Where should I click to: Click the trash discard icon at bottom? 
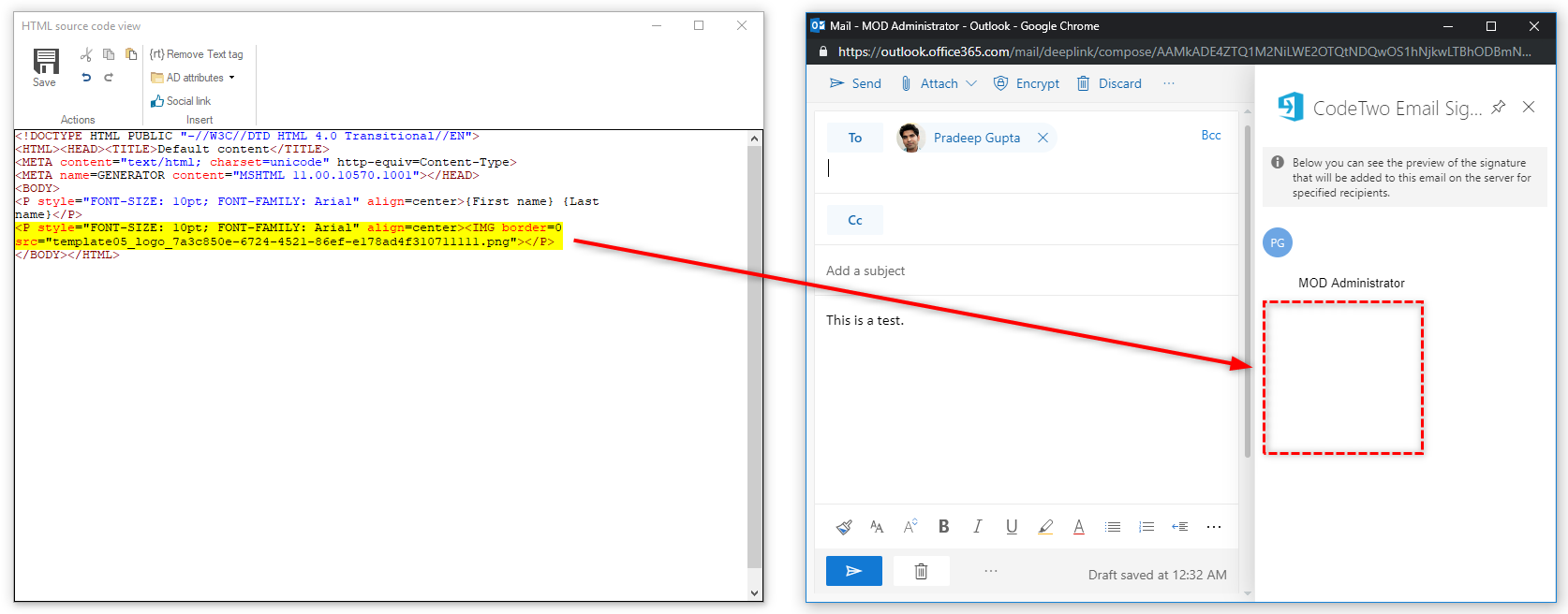pos(922,571)
